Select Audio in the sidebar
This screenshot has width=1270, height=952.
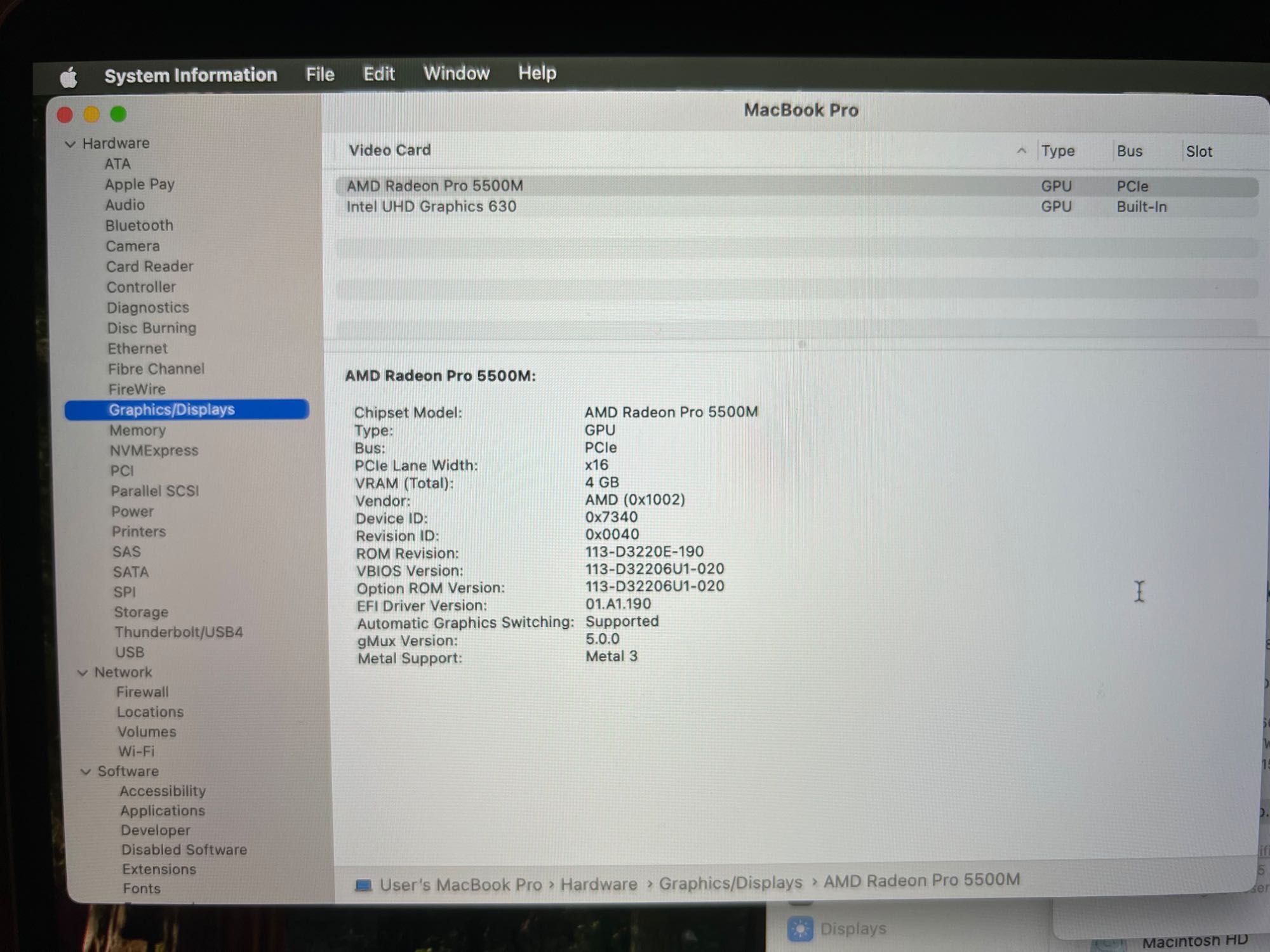(x=125, y=205)
